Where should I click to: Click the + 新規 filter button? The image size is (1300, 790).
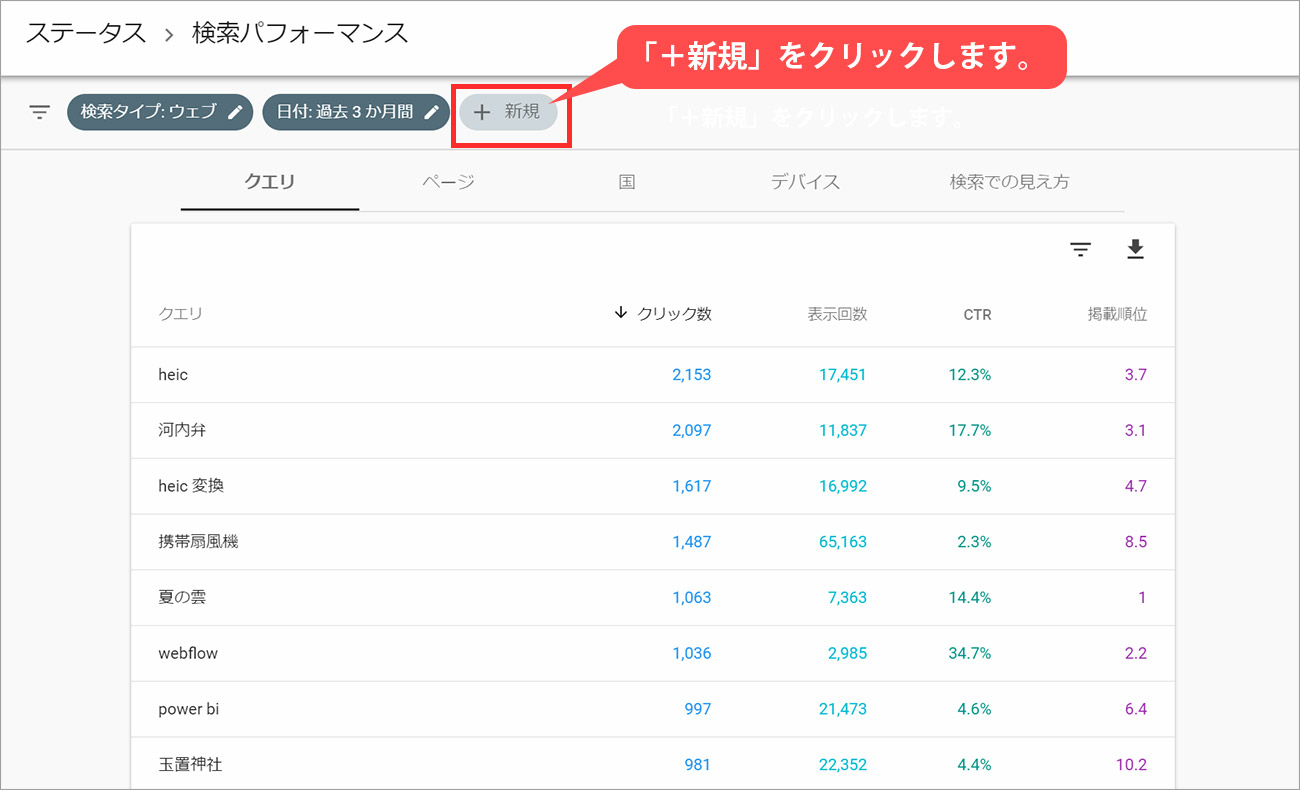(x=509, y=112)
